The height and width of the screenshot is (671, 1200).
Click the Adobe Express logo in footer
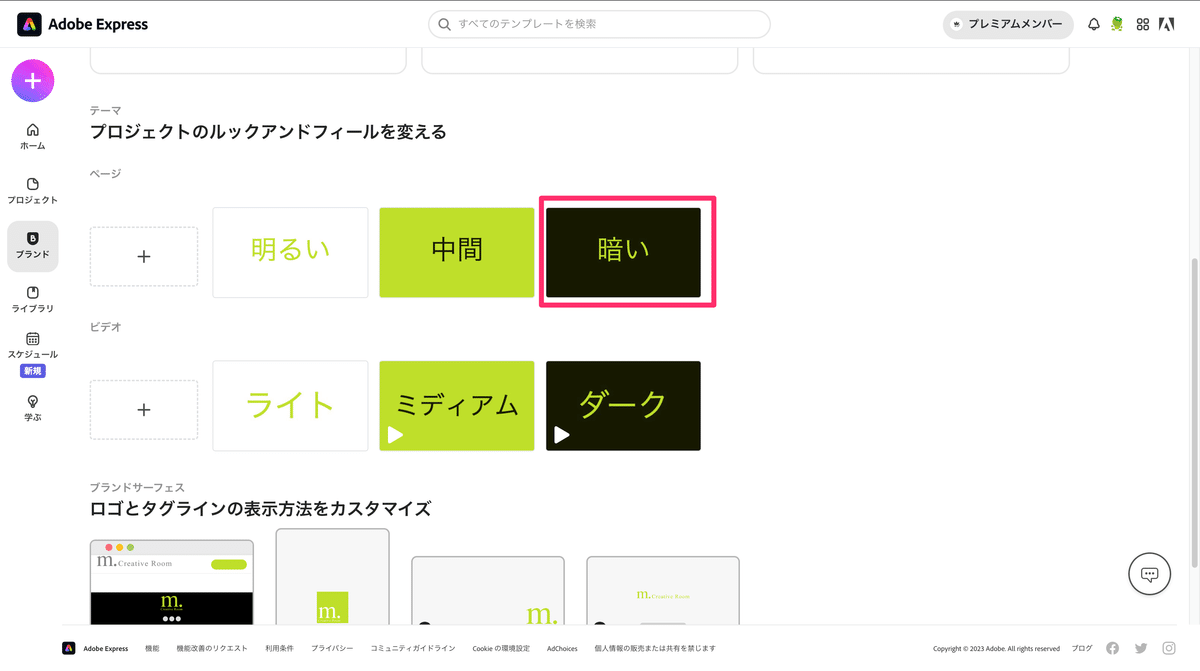tap(69, 648)
